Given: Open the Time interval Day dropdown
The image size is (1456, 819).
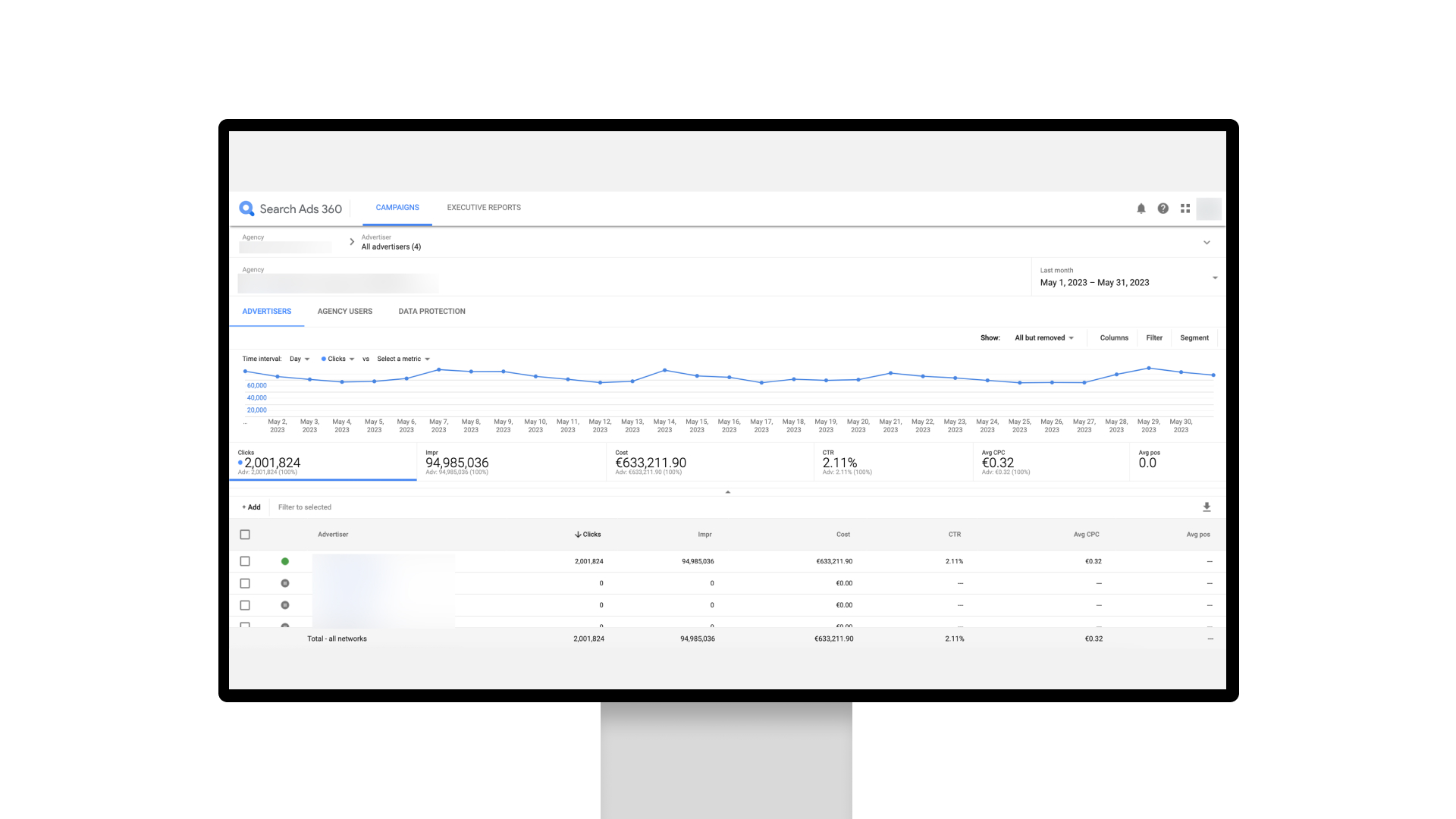Looking at the screenshot, I should [x=300, y=359].
